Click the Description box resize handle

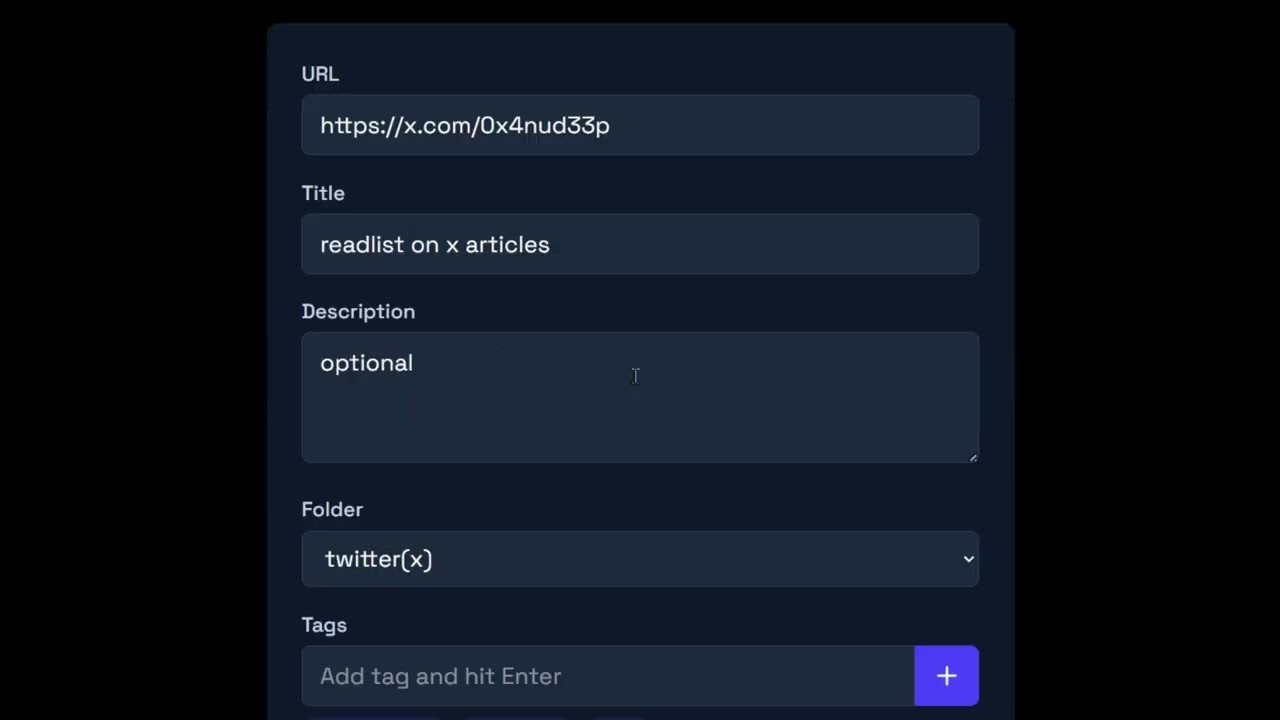coord(972,457)
